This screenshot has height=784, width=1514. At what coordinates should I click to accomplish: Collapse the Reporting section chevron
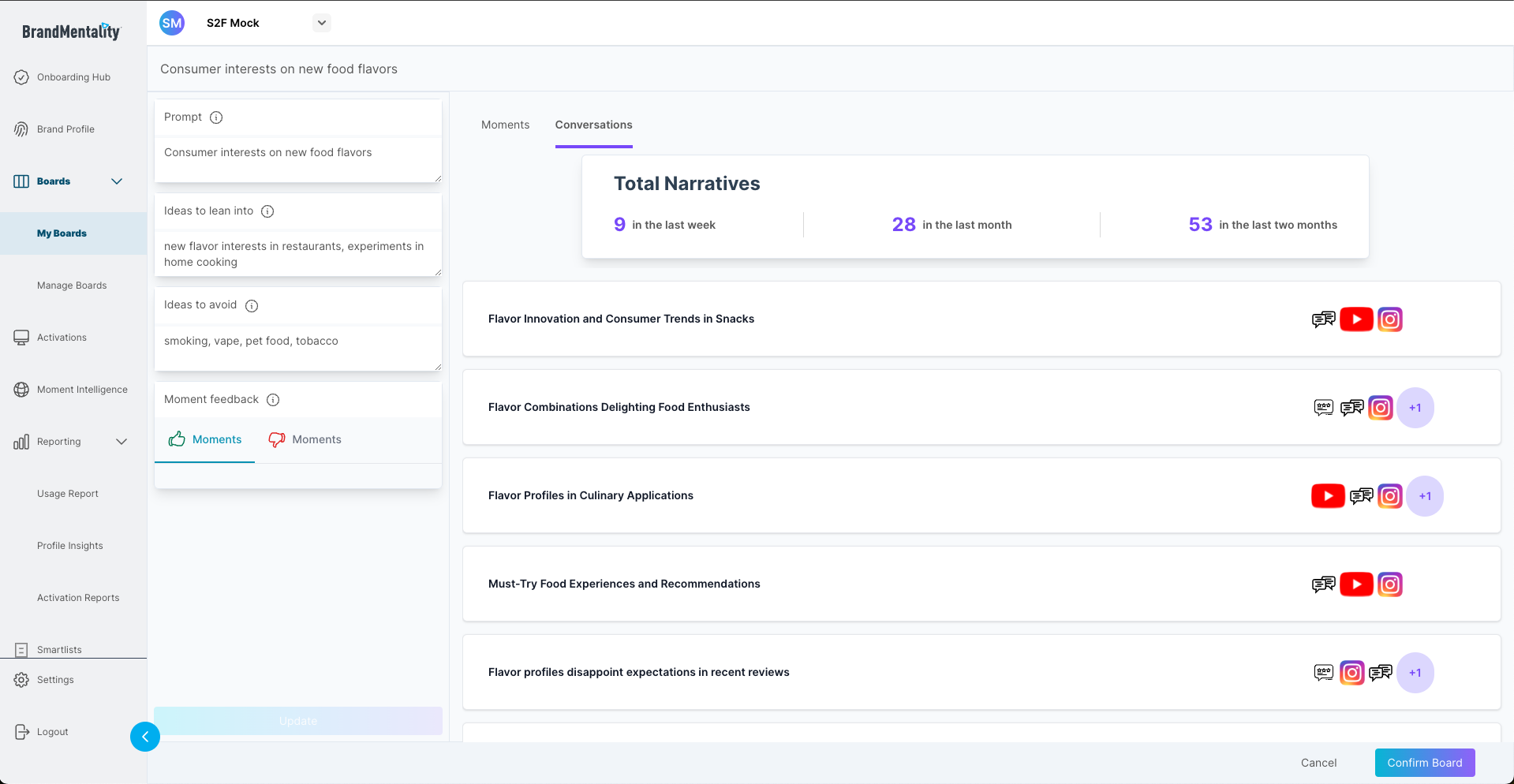[121, 442]
